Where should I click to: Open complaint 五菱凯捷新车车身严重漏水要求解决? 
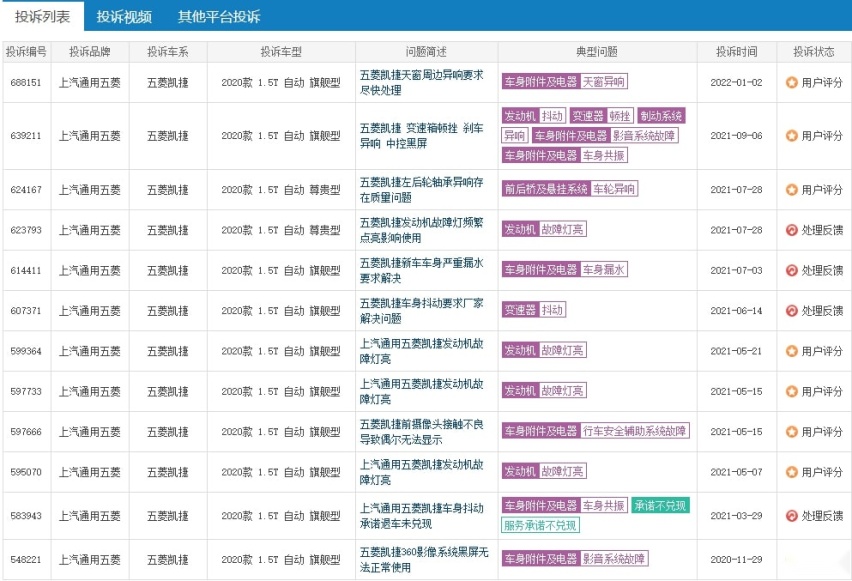point(421,270)
